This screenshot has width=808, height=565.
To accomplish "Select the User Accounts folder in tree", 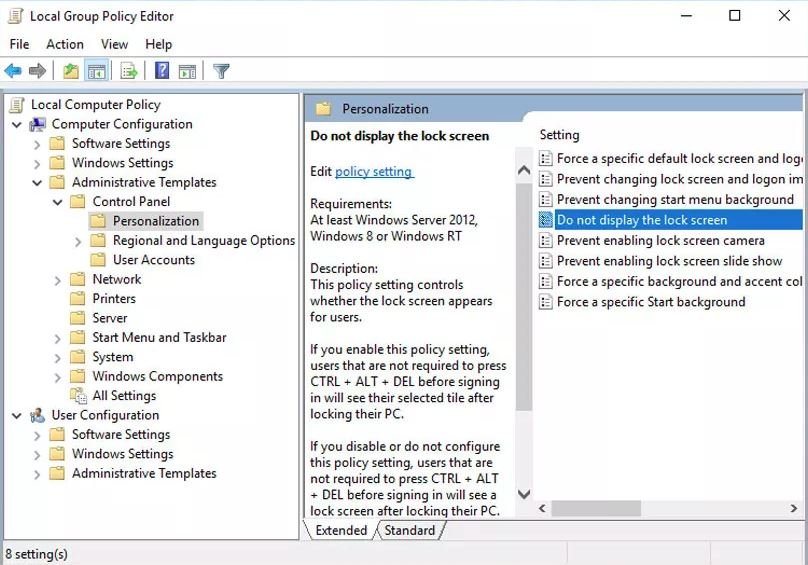I will [x=153, y=260].
